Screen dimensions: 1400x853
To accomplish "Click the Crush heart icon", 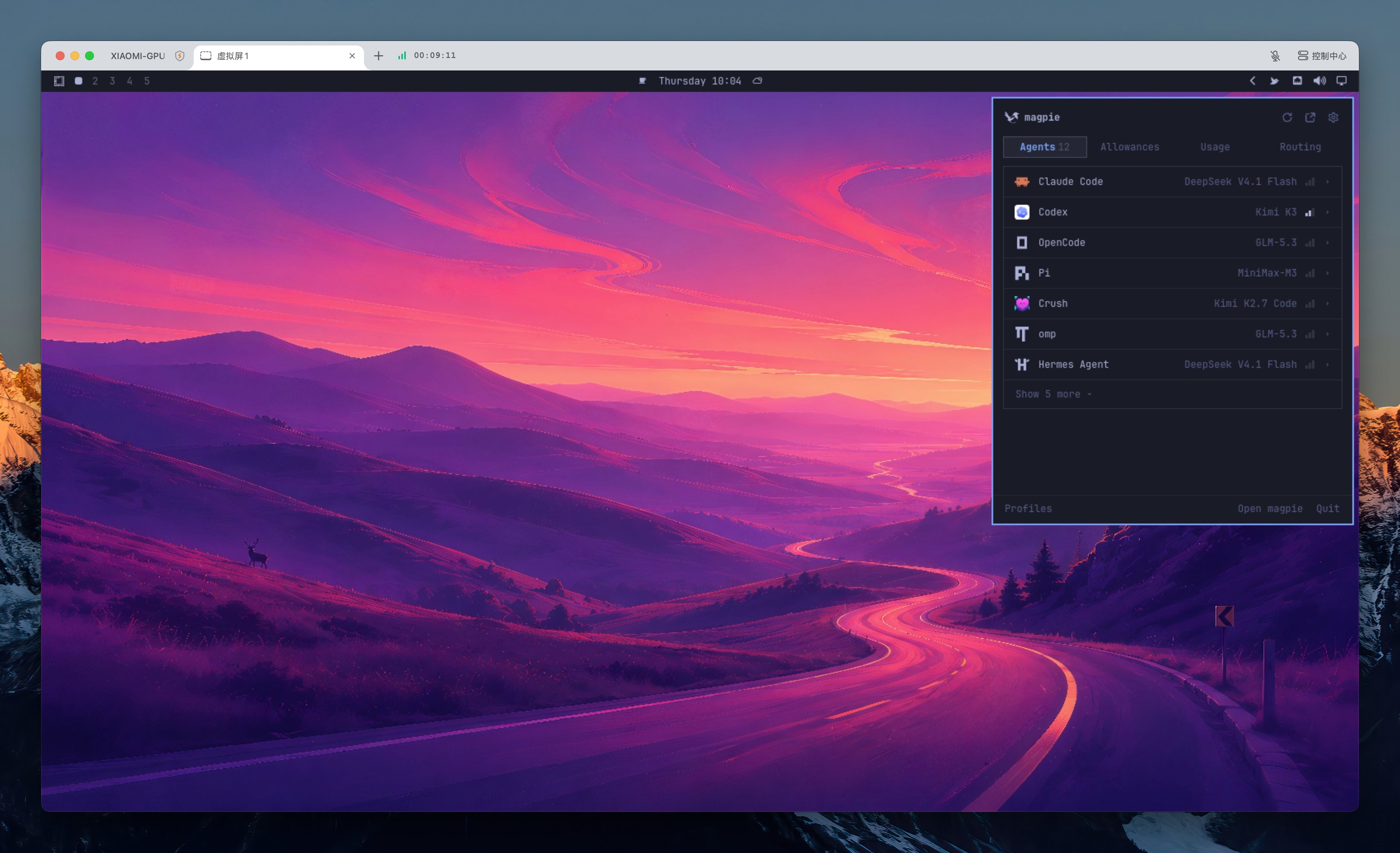I will 1022,304.
